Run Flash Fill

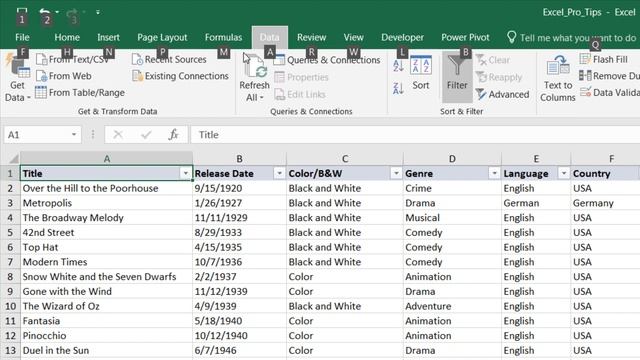tap(603, 60)
